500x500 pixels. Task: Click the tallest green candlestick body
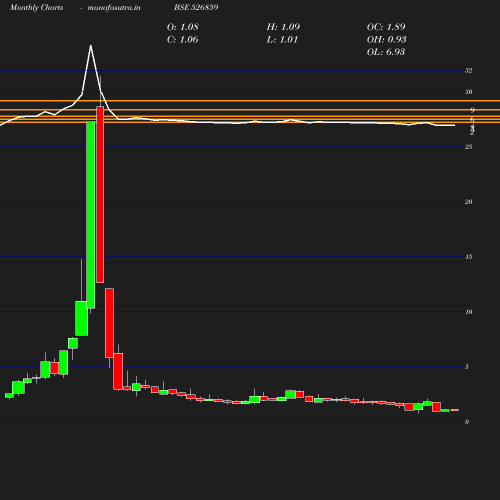coord(91,215)
